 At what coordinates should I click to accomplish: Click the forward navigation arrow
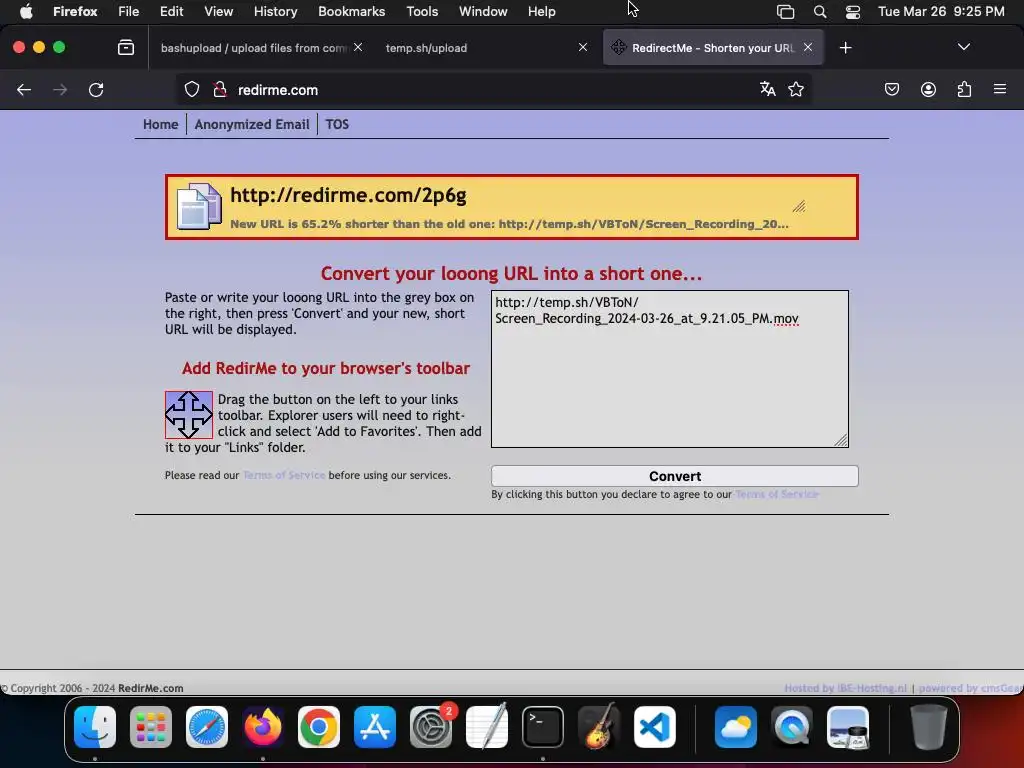(60, 89)
